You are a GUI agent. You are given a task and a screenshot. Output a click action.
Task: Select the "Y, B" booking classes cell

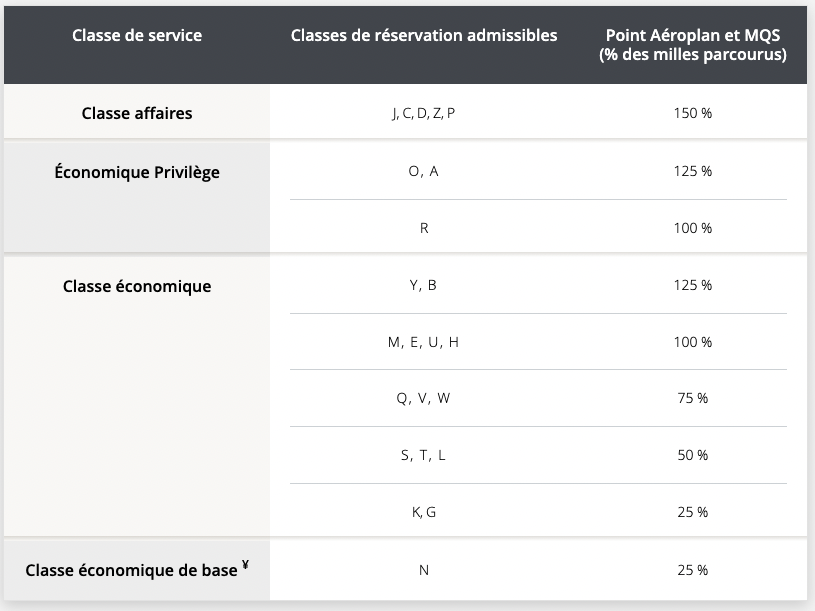pyautogui.click(x=424, y=285)
